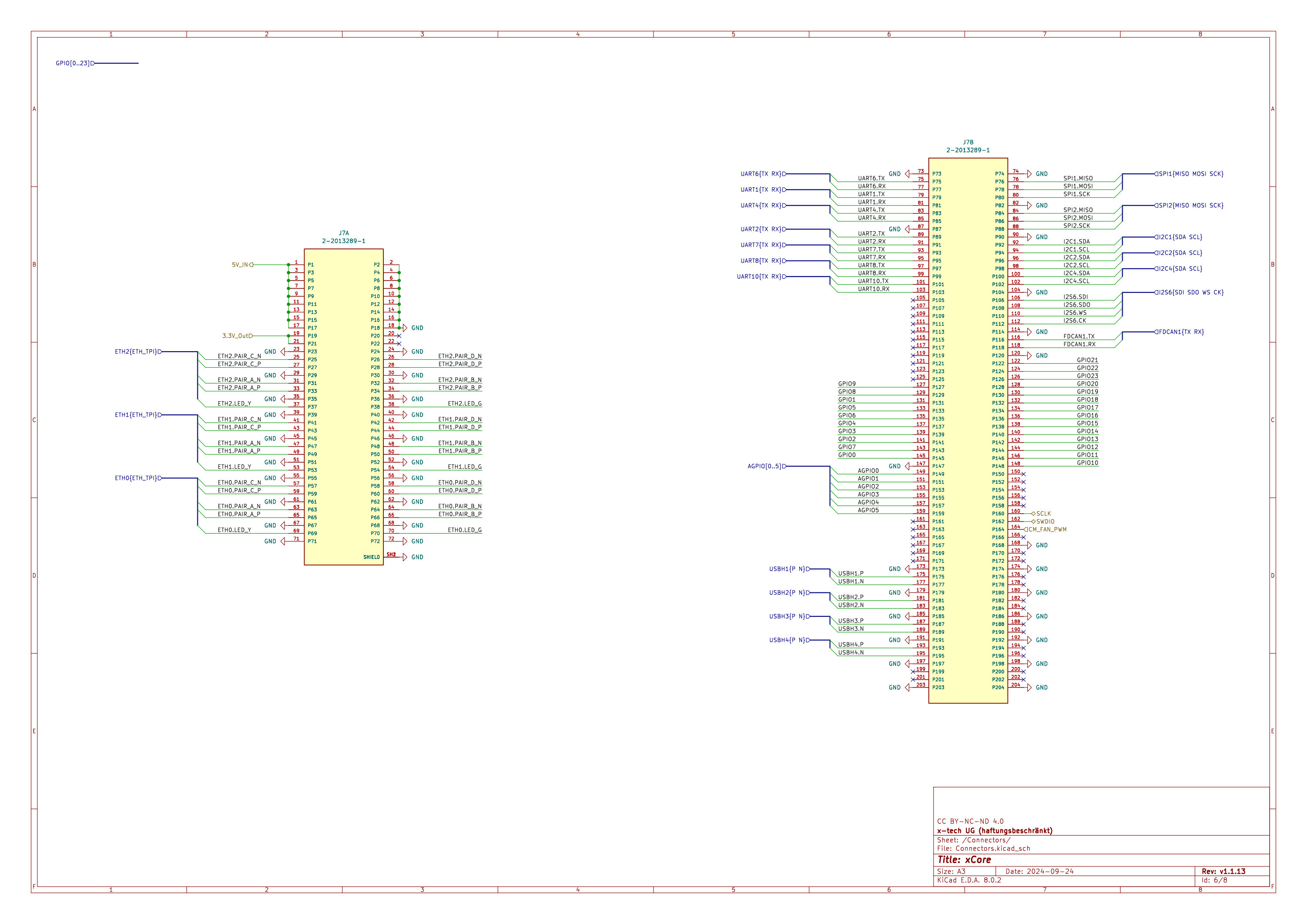
Task: Click the ETH2.LED_G net label
Action: pos(464,404)
